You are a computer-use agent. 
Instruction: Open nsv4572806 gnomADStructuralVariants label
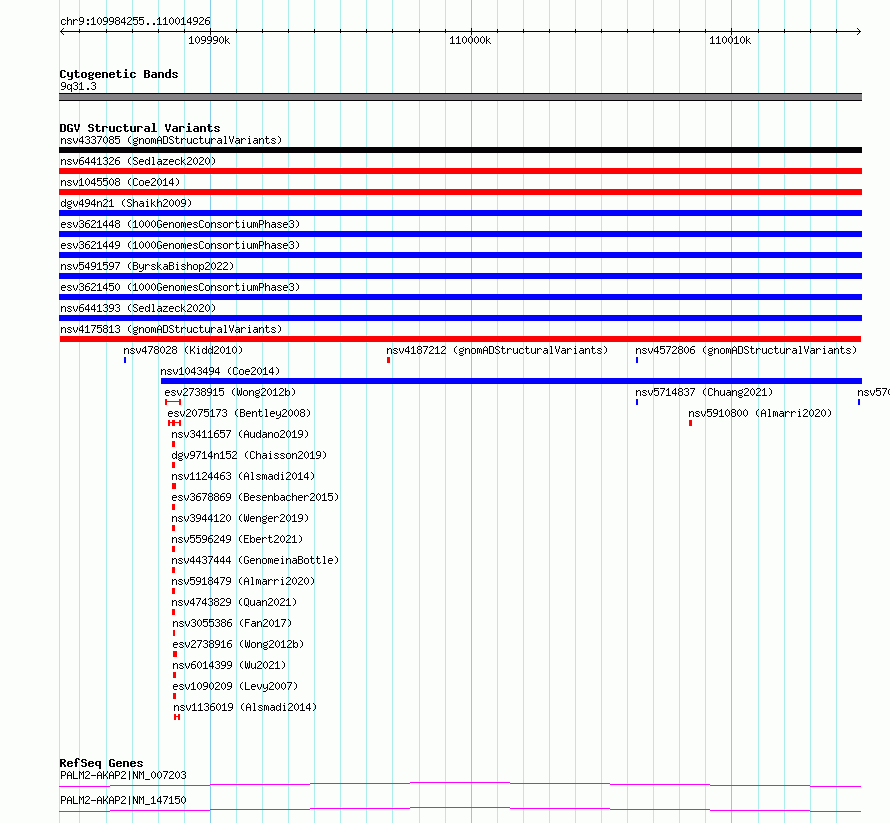(746, 350)
